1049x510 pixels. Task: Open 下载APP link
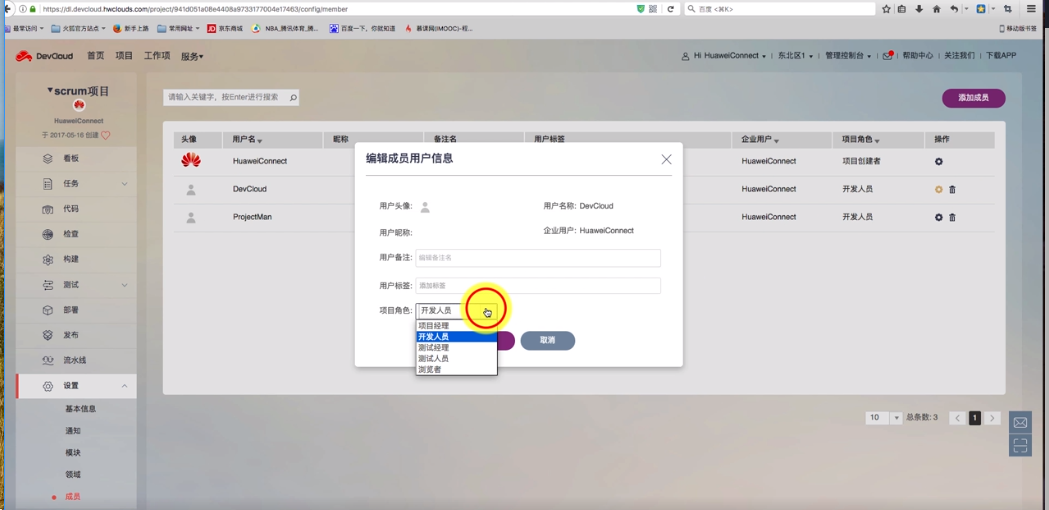tap(1001, 56)
